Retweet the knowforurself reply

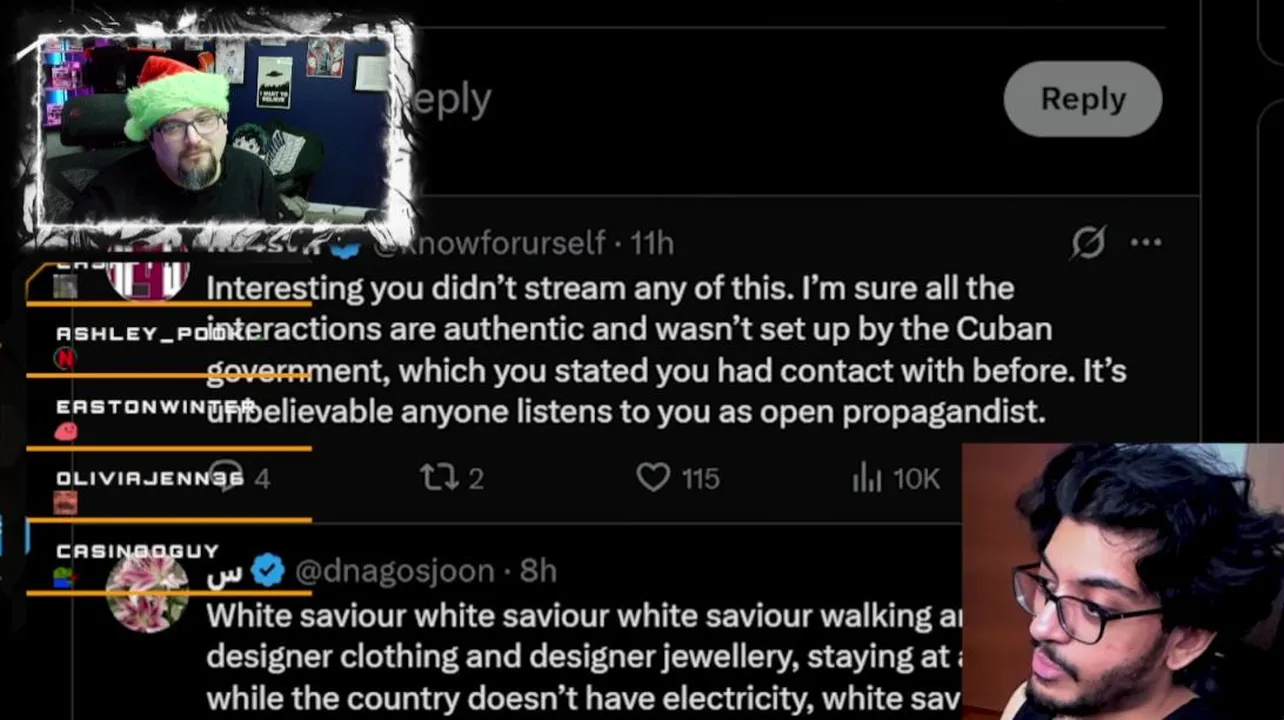(452, 478)
